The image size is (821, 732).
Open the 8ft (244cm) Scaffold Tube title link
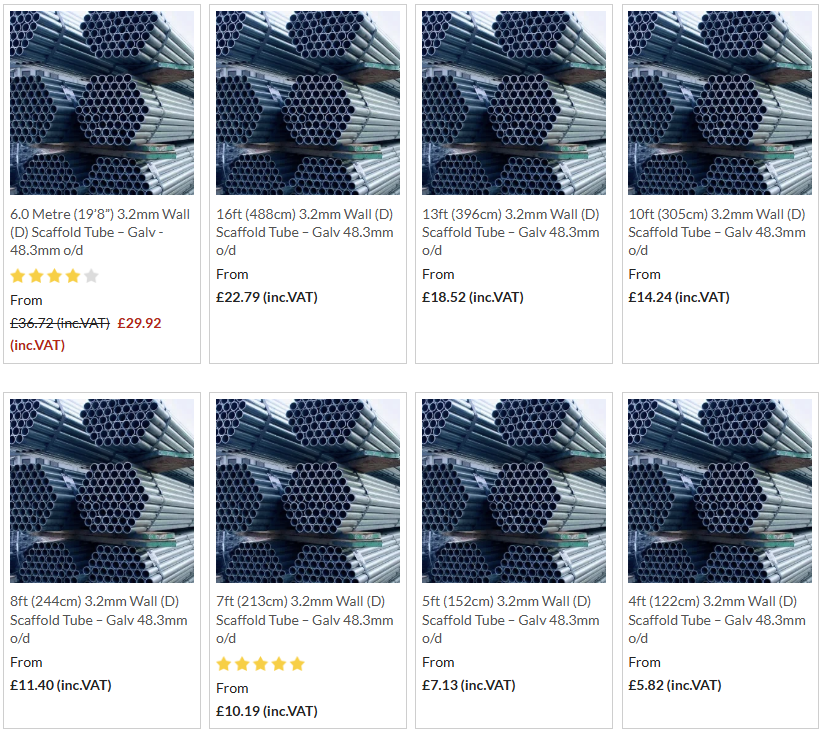99,620
